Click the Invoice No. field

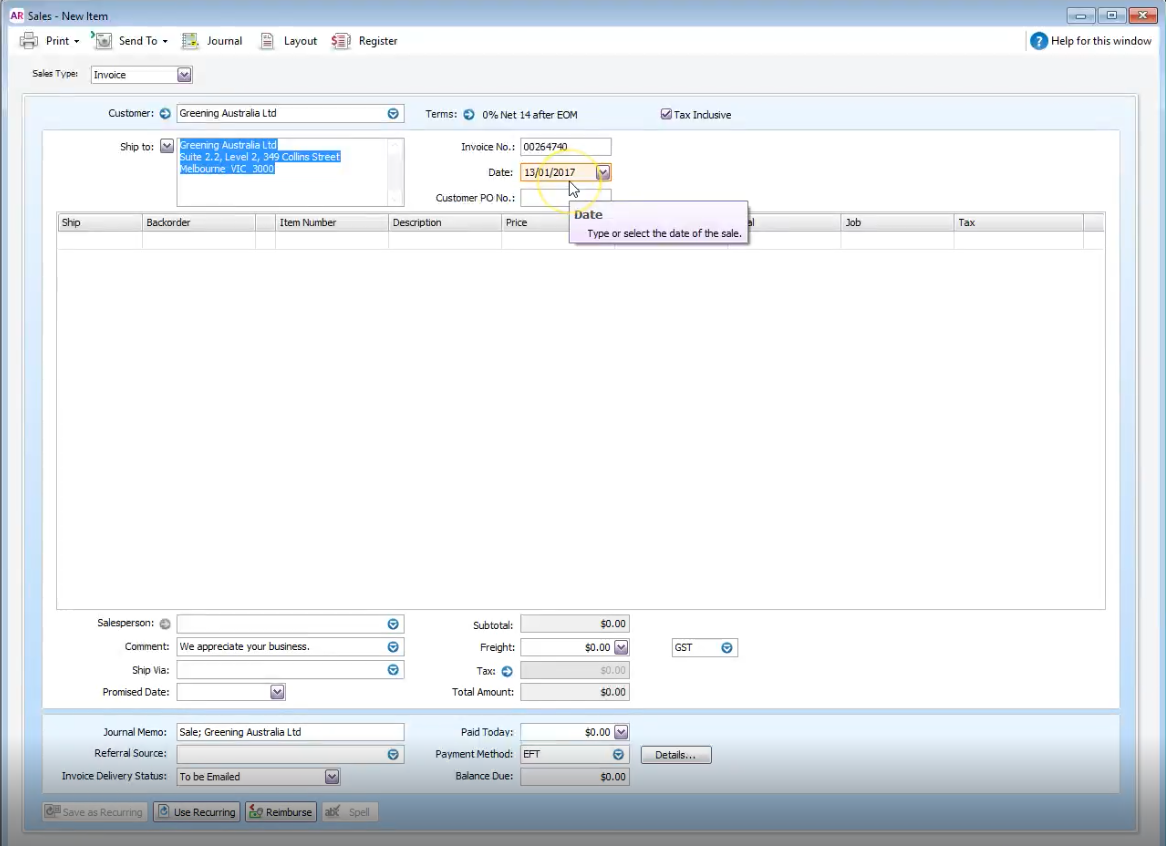pyautogui.click(x=566, y=147)
